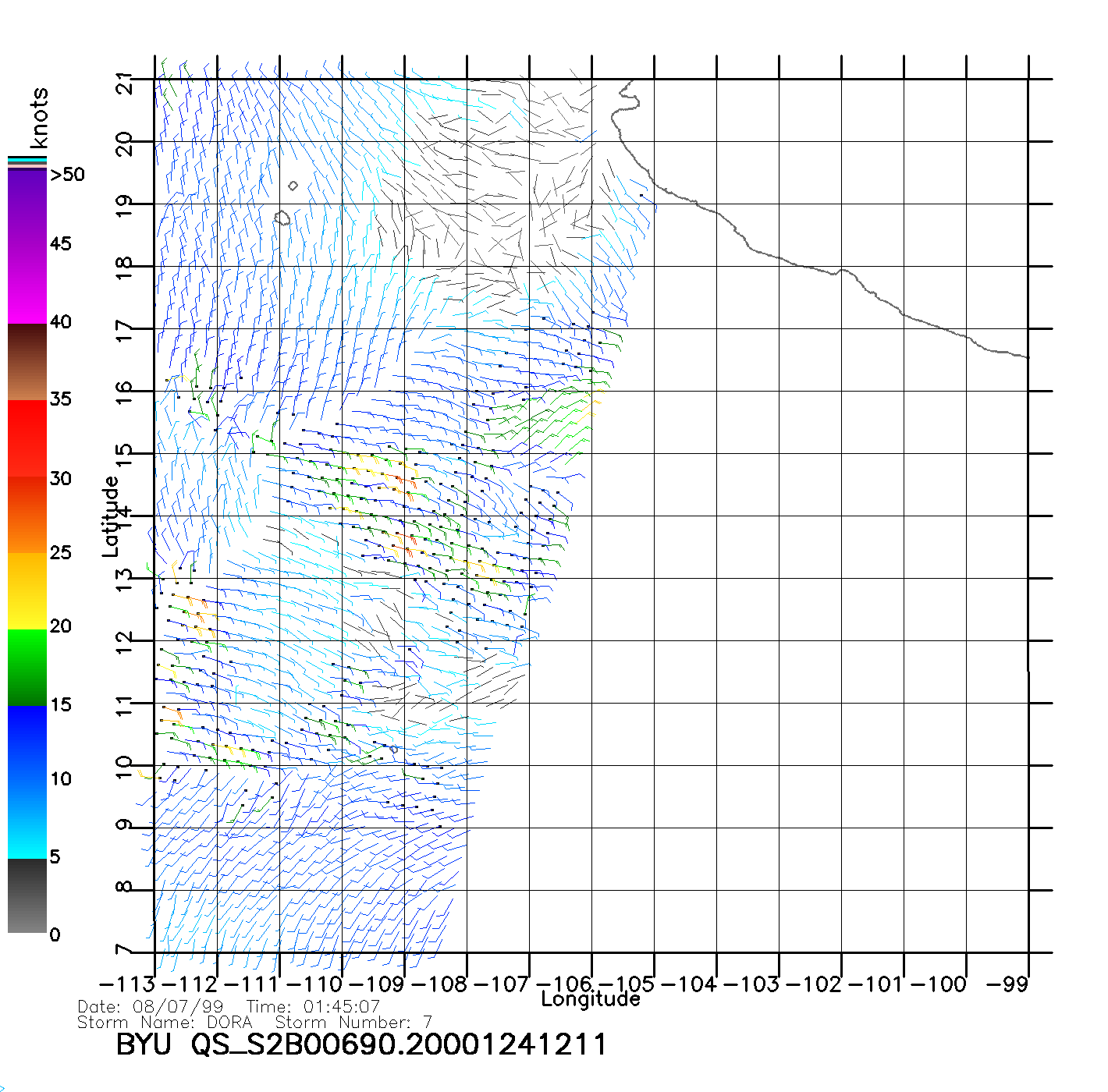Screen dimensions: 1108x1092
Task: Select the "Latitude" axis title
Action: tap(111, 516)
